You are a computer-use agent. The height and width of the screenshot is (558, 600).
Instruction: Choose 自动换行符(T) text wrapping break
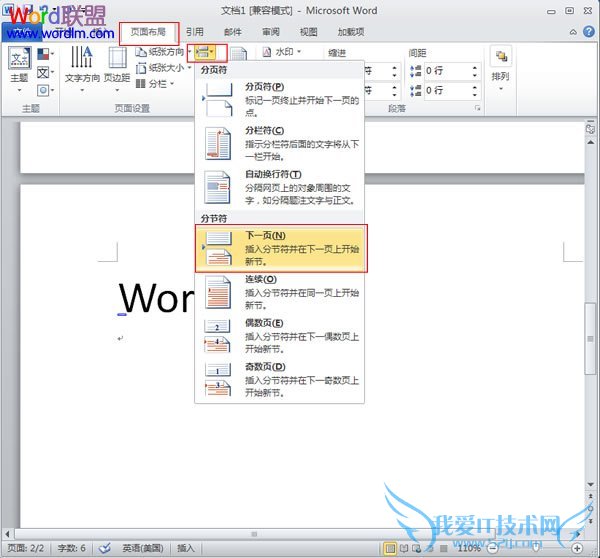point(280,187)
